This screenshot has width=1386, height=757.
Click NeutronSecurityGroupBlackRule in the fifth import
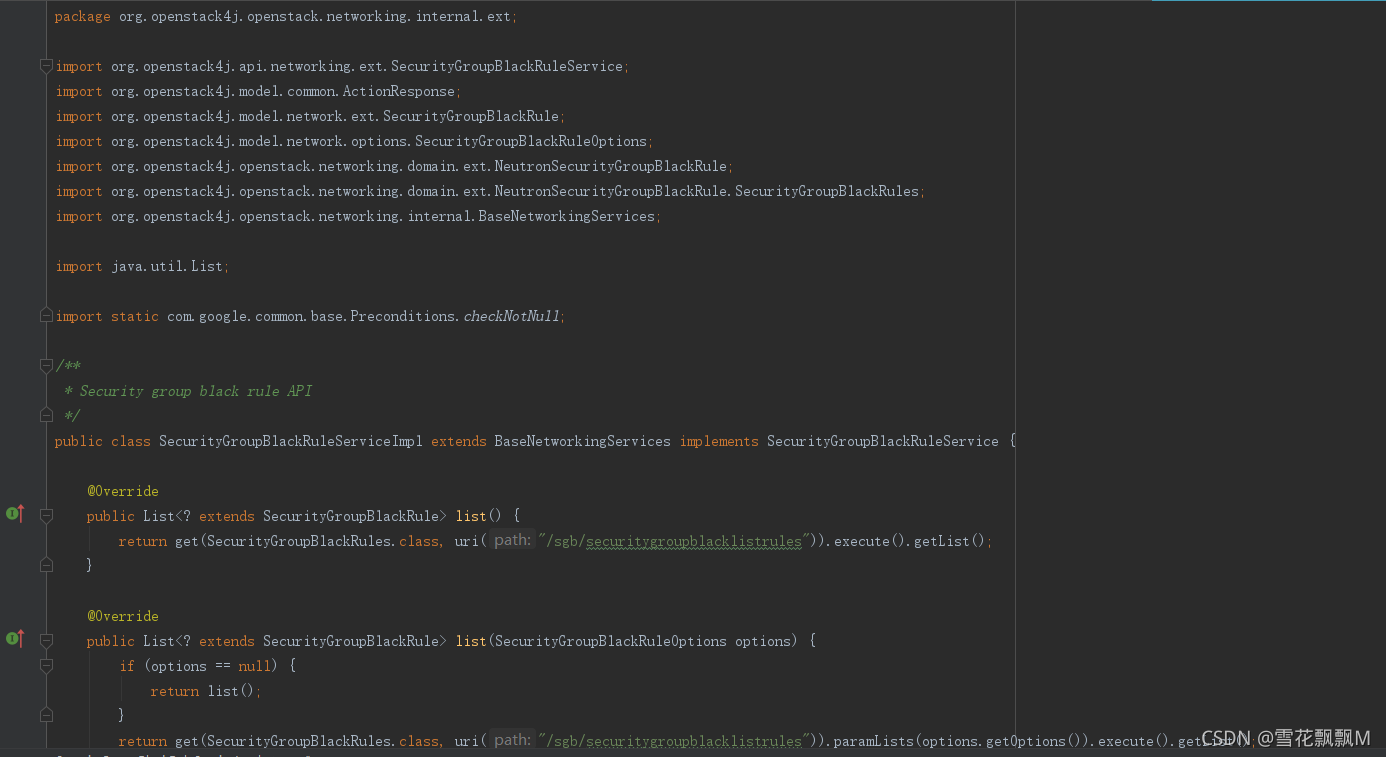click(611, 166)
